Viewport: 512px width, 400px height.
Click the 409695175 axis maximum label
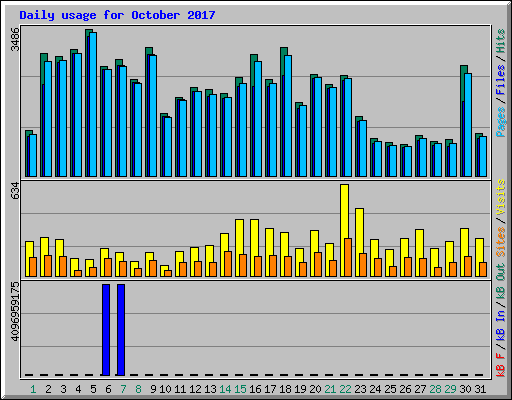(15, 312)
